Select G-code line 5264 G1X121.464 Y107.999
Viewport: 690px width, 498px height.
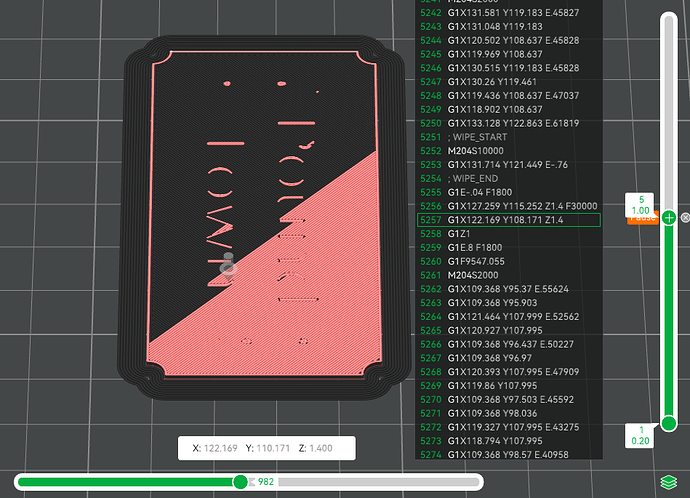click(509, 317)
